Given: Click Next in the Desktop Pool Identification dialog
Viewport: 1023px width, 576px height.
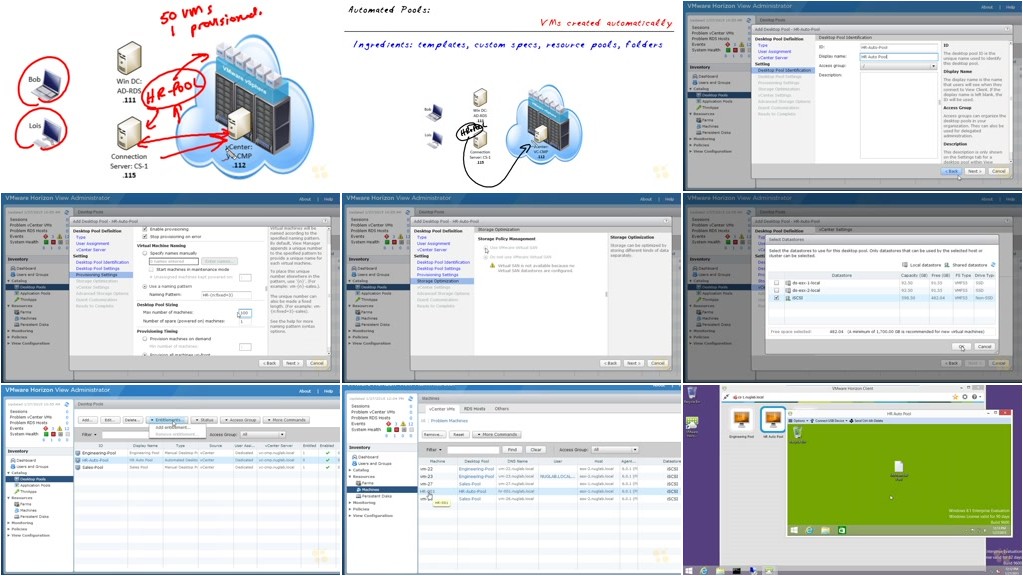Looking at the screenshot, I should pyautogui.click(x=973, y=171).
